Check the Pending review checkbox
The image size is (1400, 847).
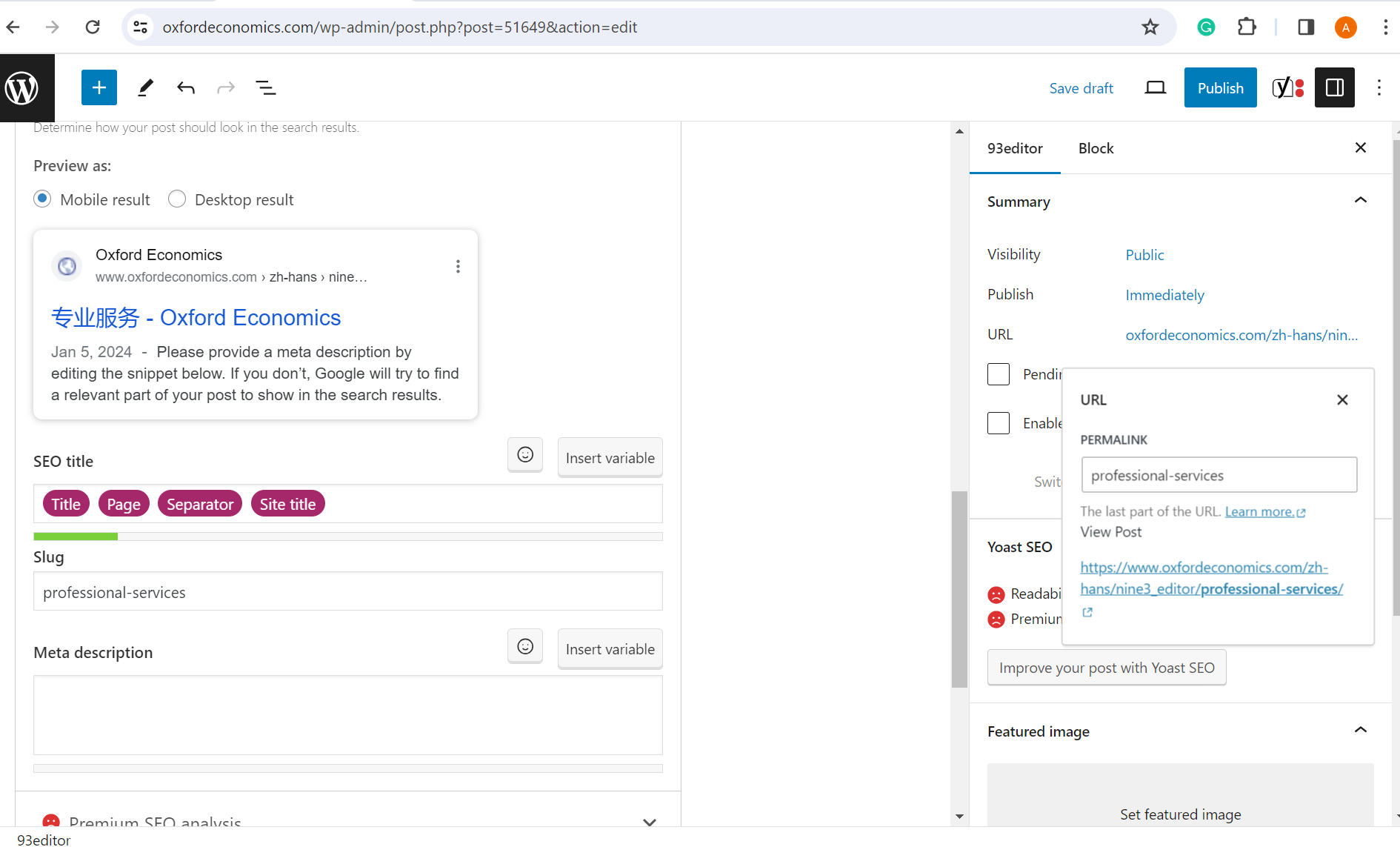click(999, 374)
